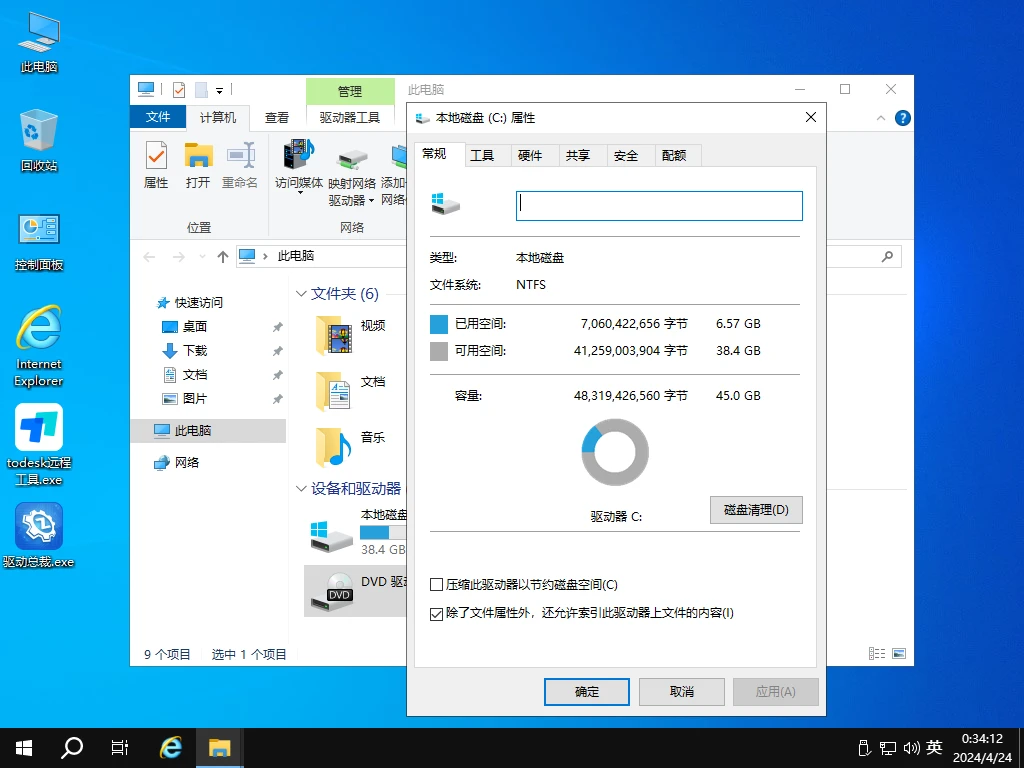Screen dimensions: 1024x768
Task: Click the disk usage donut chart
Action: click(x=615, y=453)
